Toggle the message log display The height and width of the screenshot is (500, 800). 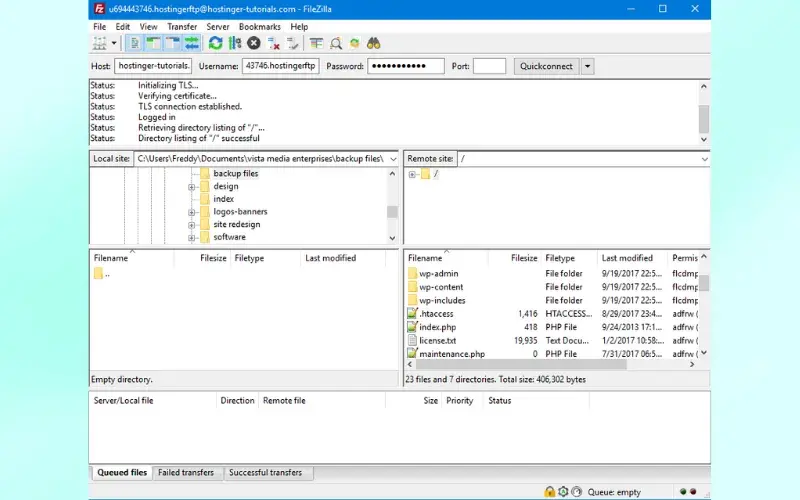point(135,43)
